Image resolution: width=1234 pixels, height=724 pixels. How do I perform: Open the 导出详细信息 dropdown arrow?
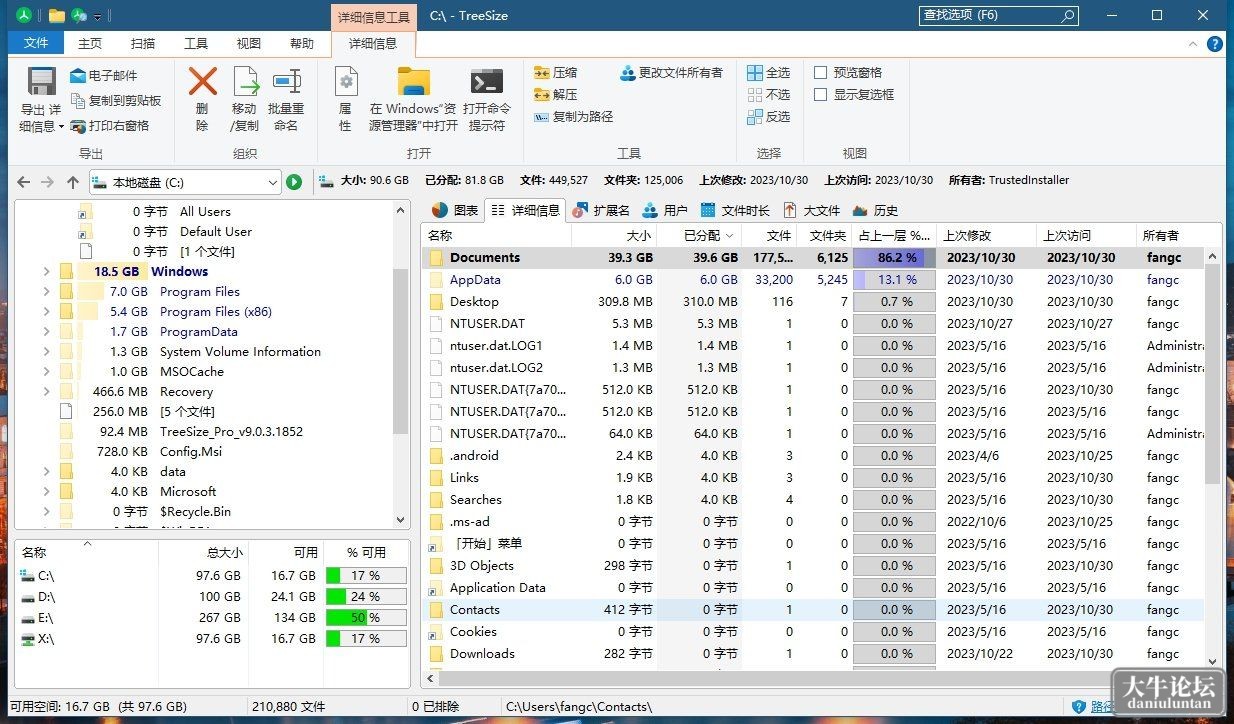(x=61, y=127)
